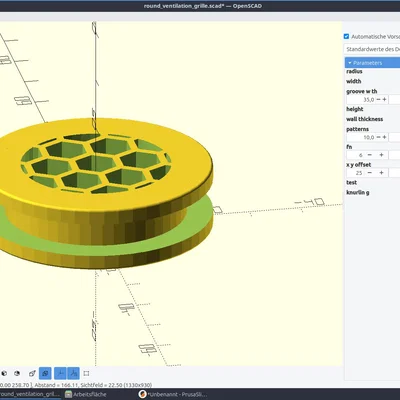
Task: Open the Arbeitsfläche taskbar item
Action: point(86,394)
